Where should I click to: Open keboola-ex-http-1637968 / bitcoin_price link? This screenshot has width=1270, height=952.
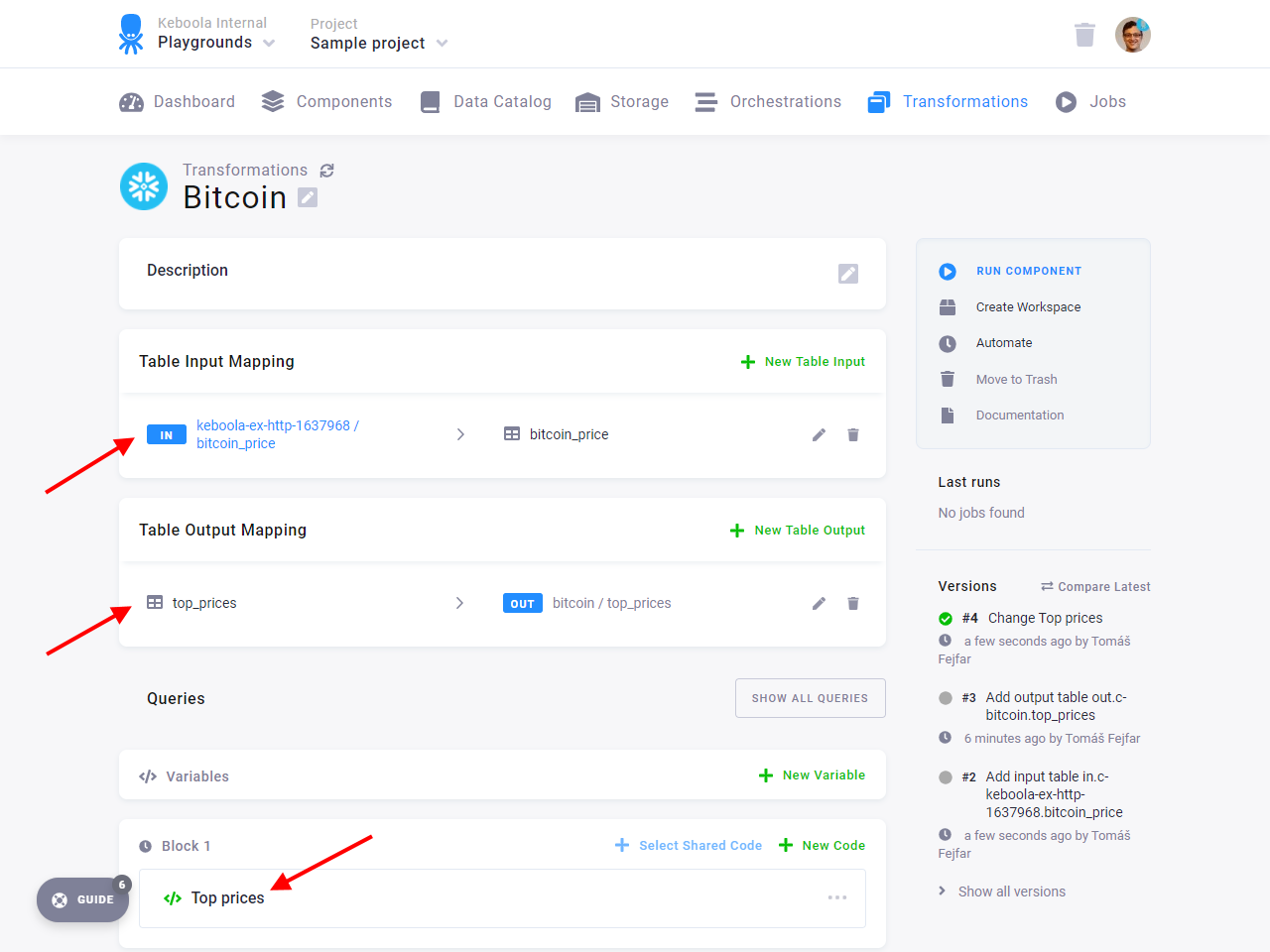[x=278, y=434]
